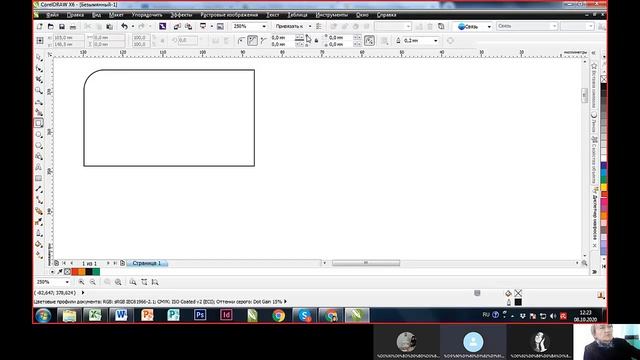Click the Zoom to Page icon
Screen dimensions: 640x360
point(133,282)
